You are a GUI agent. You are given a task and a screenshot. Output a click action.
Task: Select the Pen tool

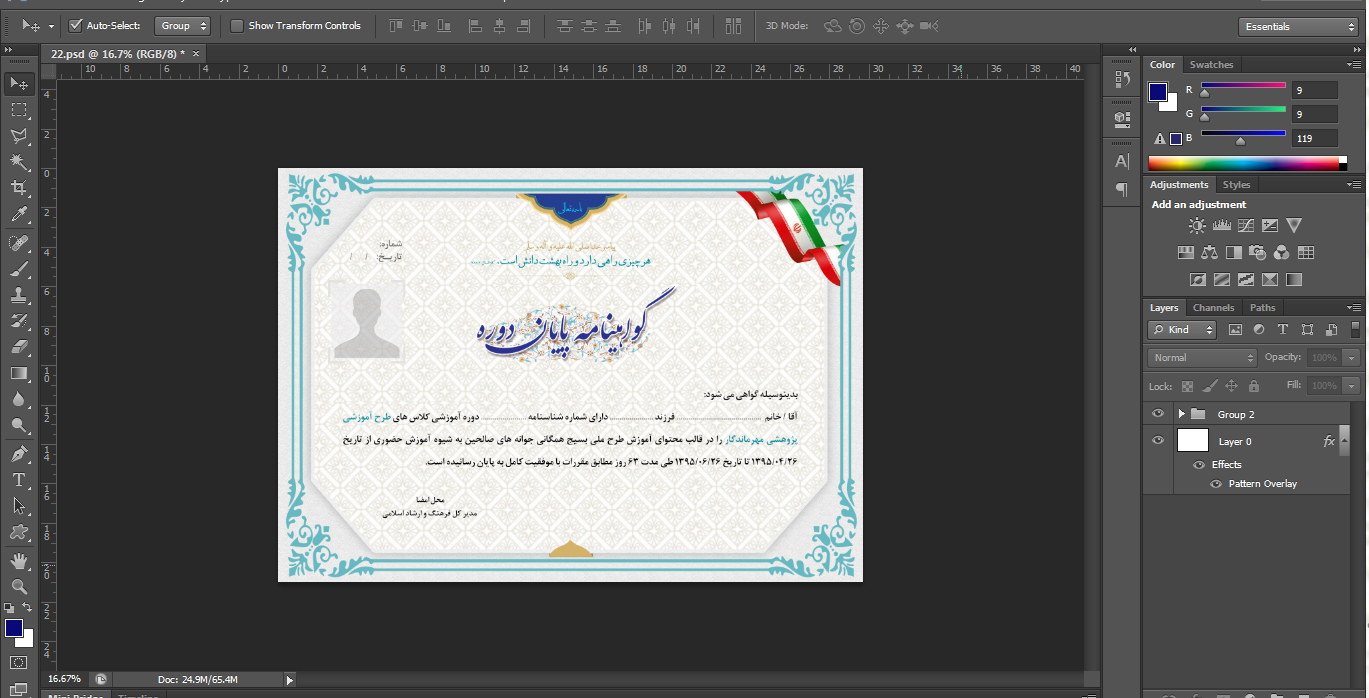(19, 454)
